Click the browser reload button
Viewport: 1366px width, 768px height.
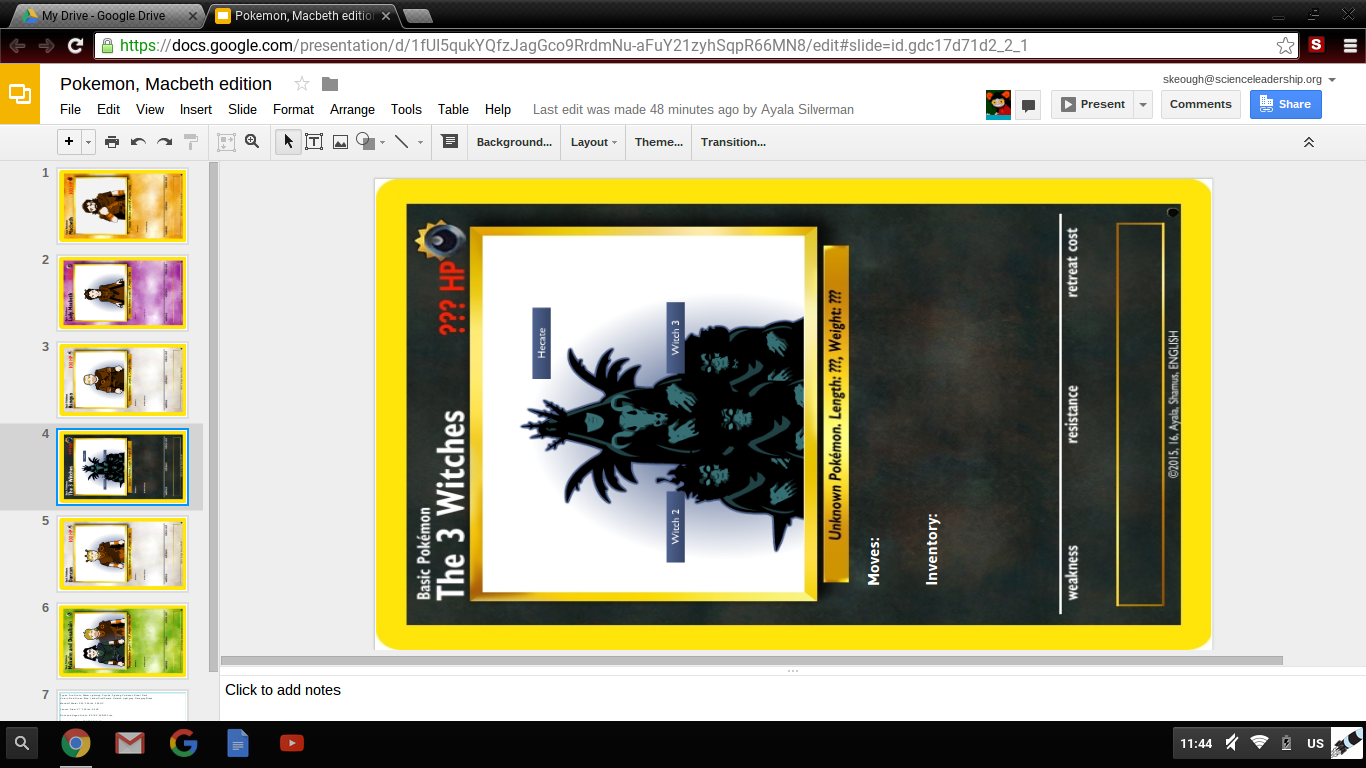pyautogui.click(x=75, y=46)
